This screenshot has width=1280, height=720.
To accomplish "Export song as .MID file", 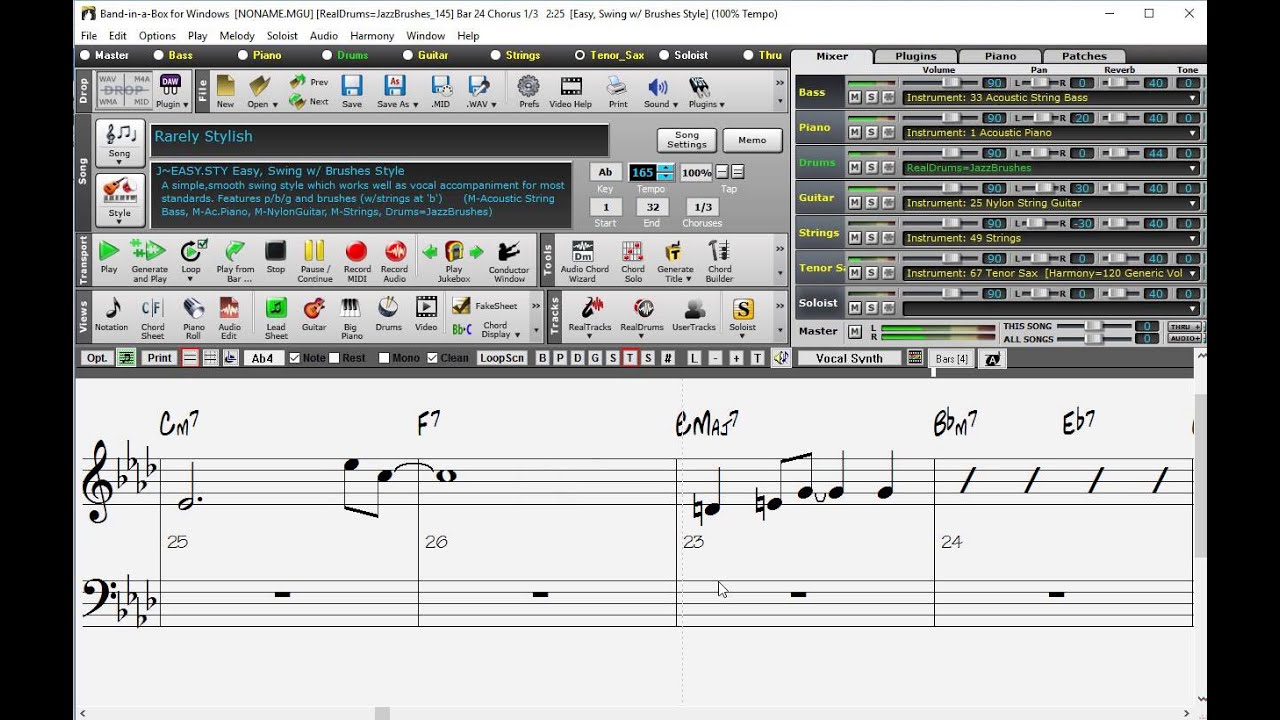I will point(440,91).
